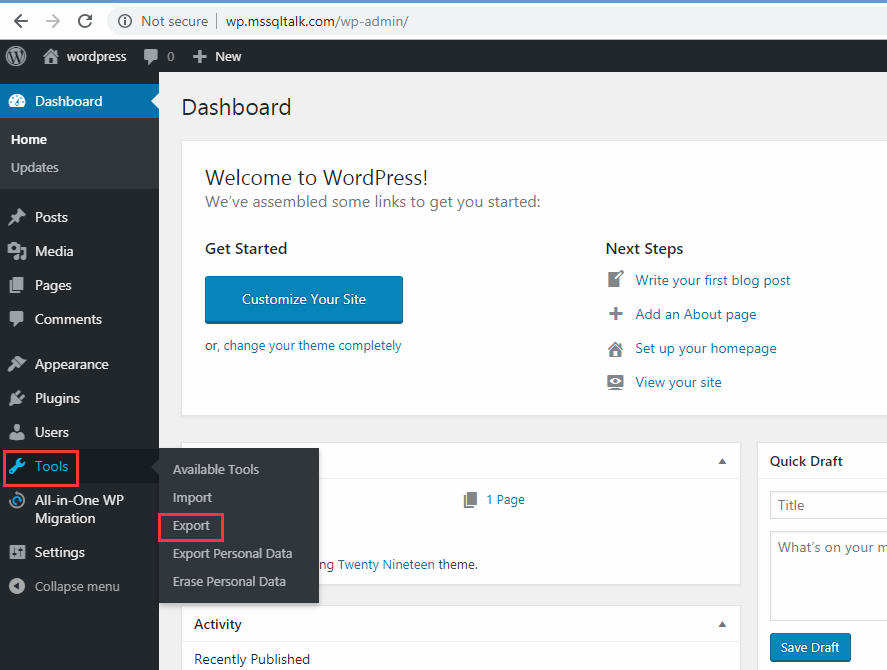Select Import from Tools flyout
The height and width of the screenshot is (670, 887).
[x=192, y=497]
